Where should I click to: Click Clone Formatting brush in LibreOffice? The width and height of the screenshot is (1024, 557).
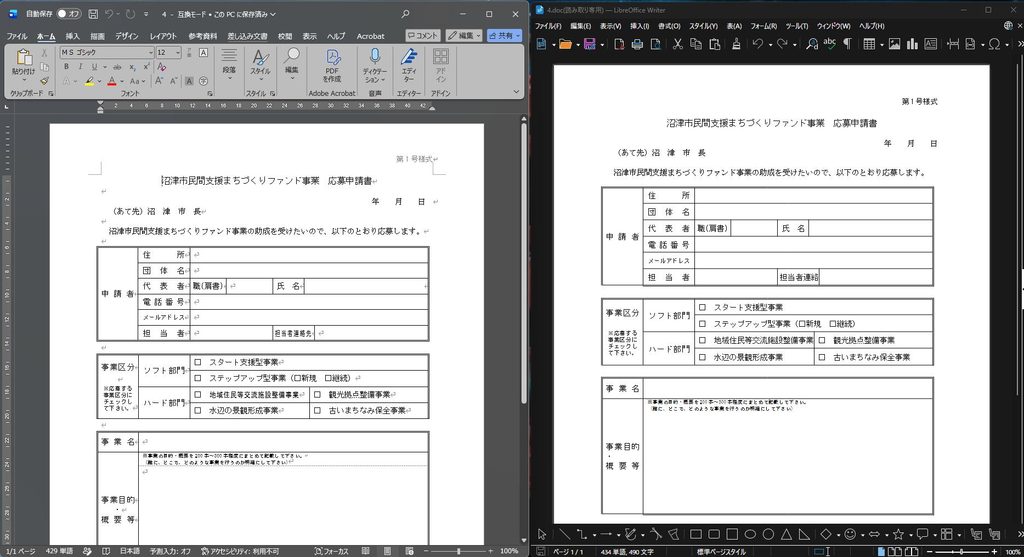tap(736, 44)
